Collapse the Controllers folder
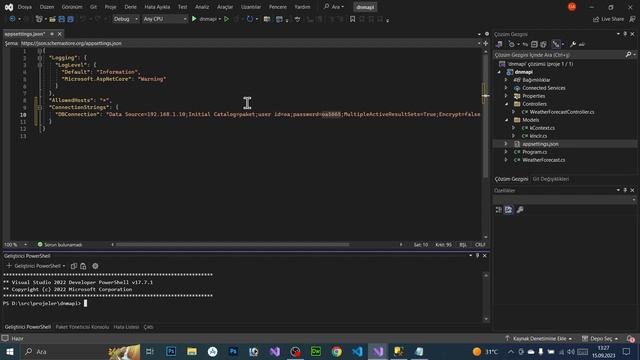Screen dimensions: 640x360 (506, 104)
